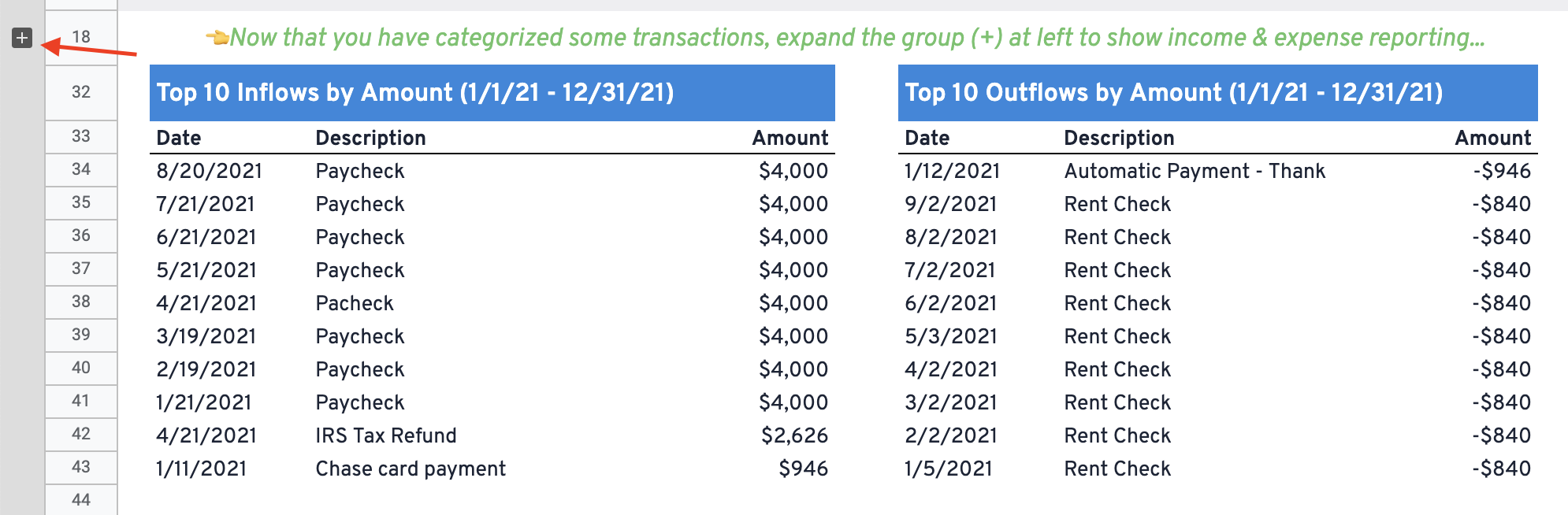1568x515 pixels.
Task: Select row 38 header
Action: tap(81, 302)
